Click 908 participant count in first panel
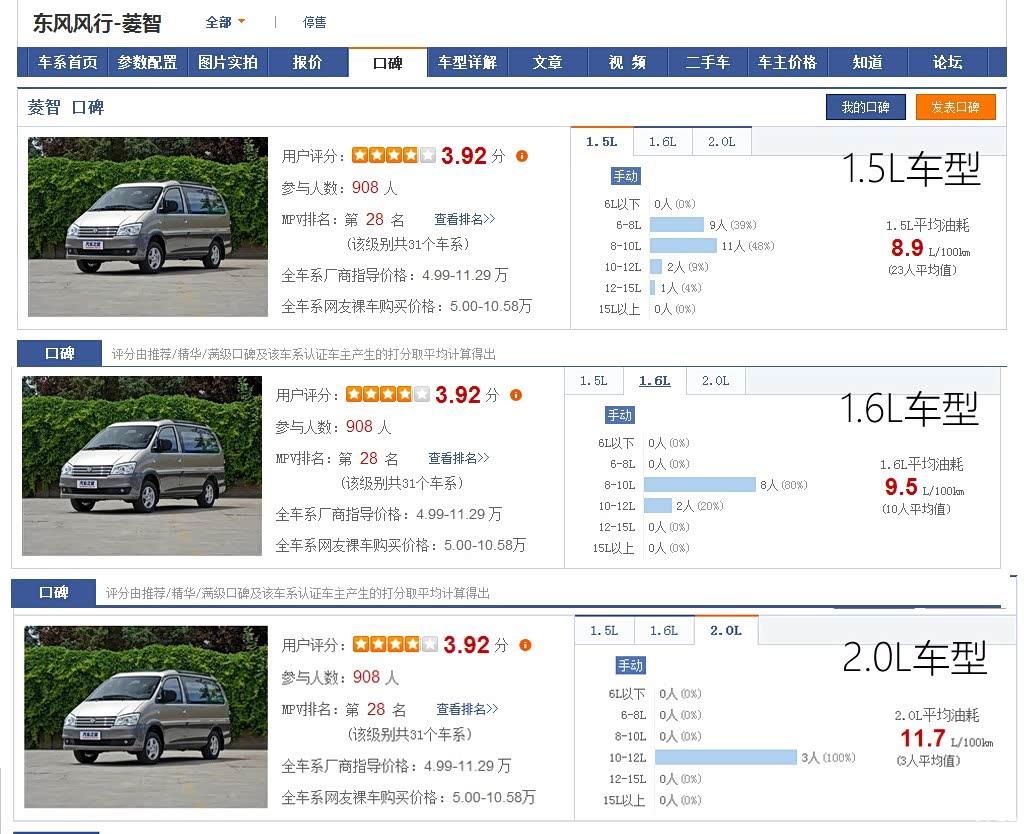Screen dimensions: 1024x834 pos(365,188)
